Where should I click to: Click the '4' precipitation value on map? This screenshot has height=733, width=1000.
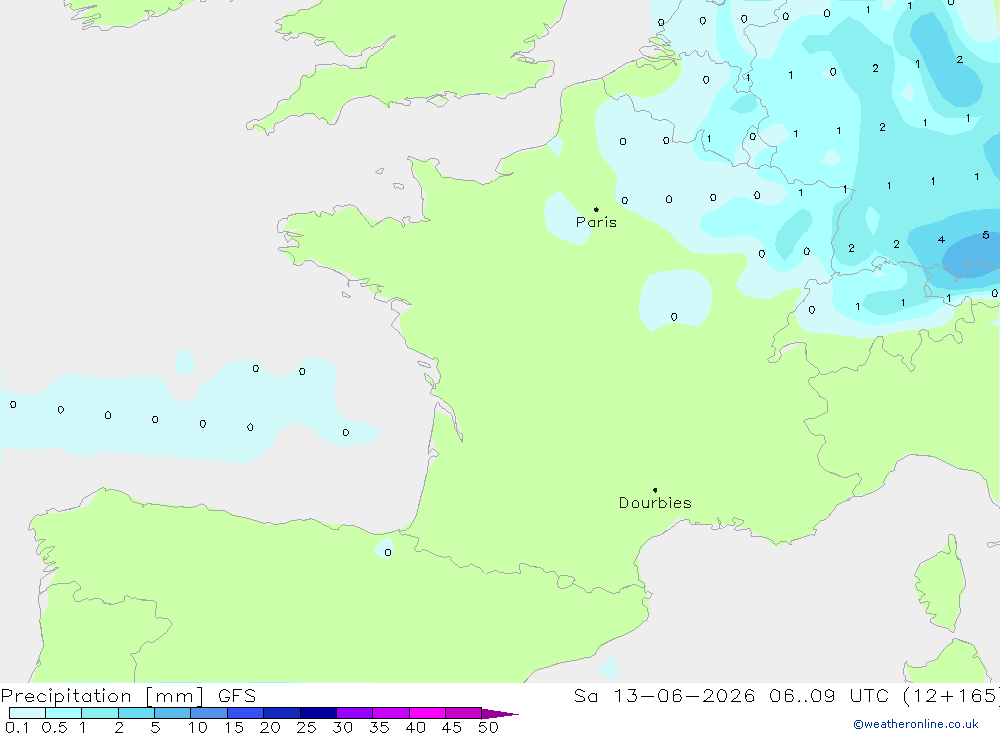pos(941,240)
